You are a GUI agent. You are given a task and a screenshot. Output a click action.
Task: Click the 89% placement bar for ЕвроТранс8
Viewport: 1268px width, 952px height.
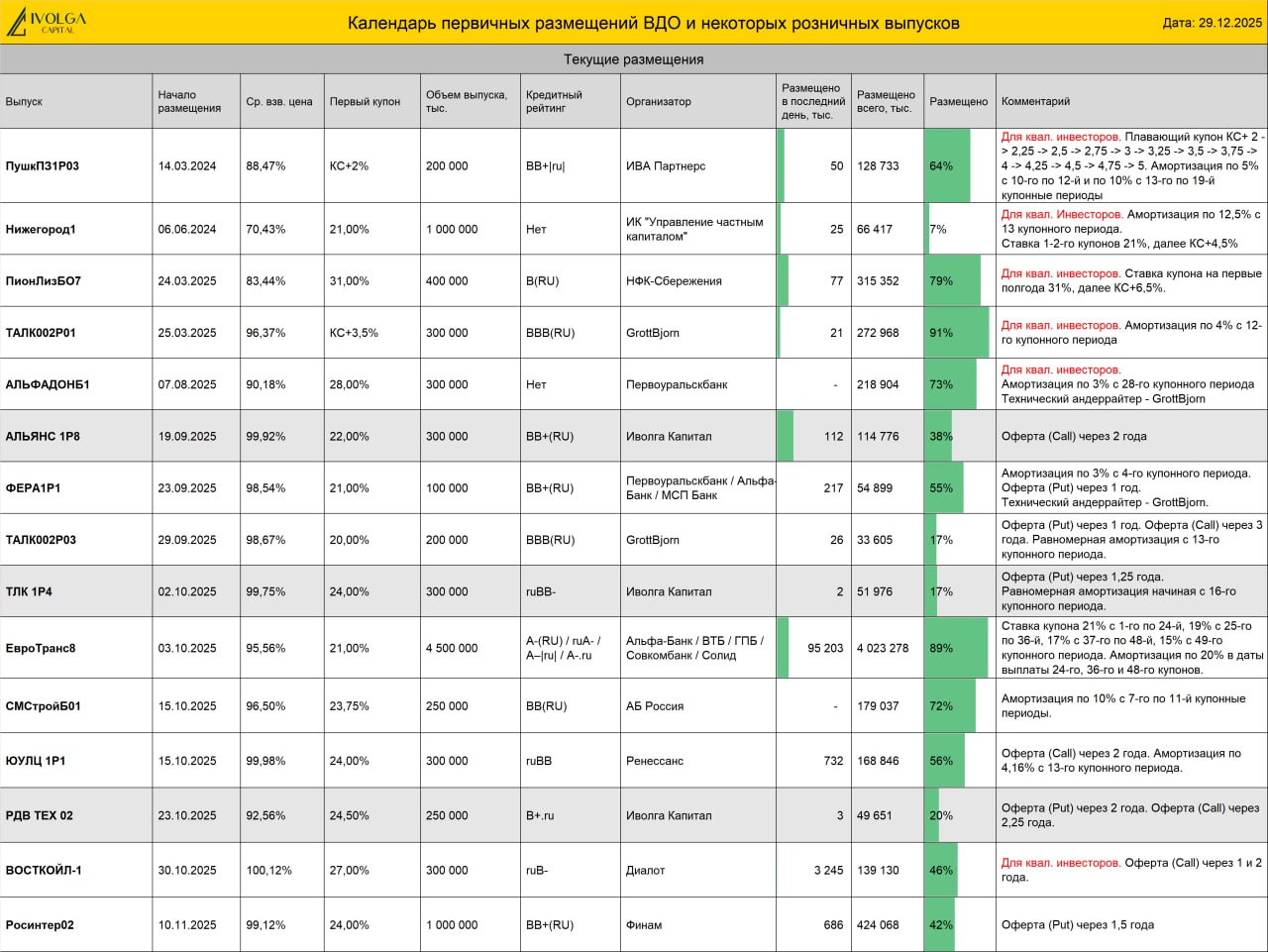pyautogui.click(x=956, y=648)
